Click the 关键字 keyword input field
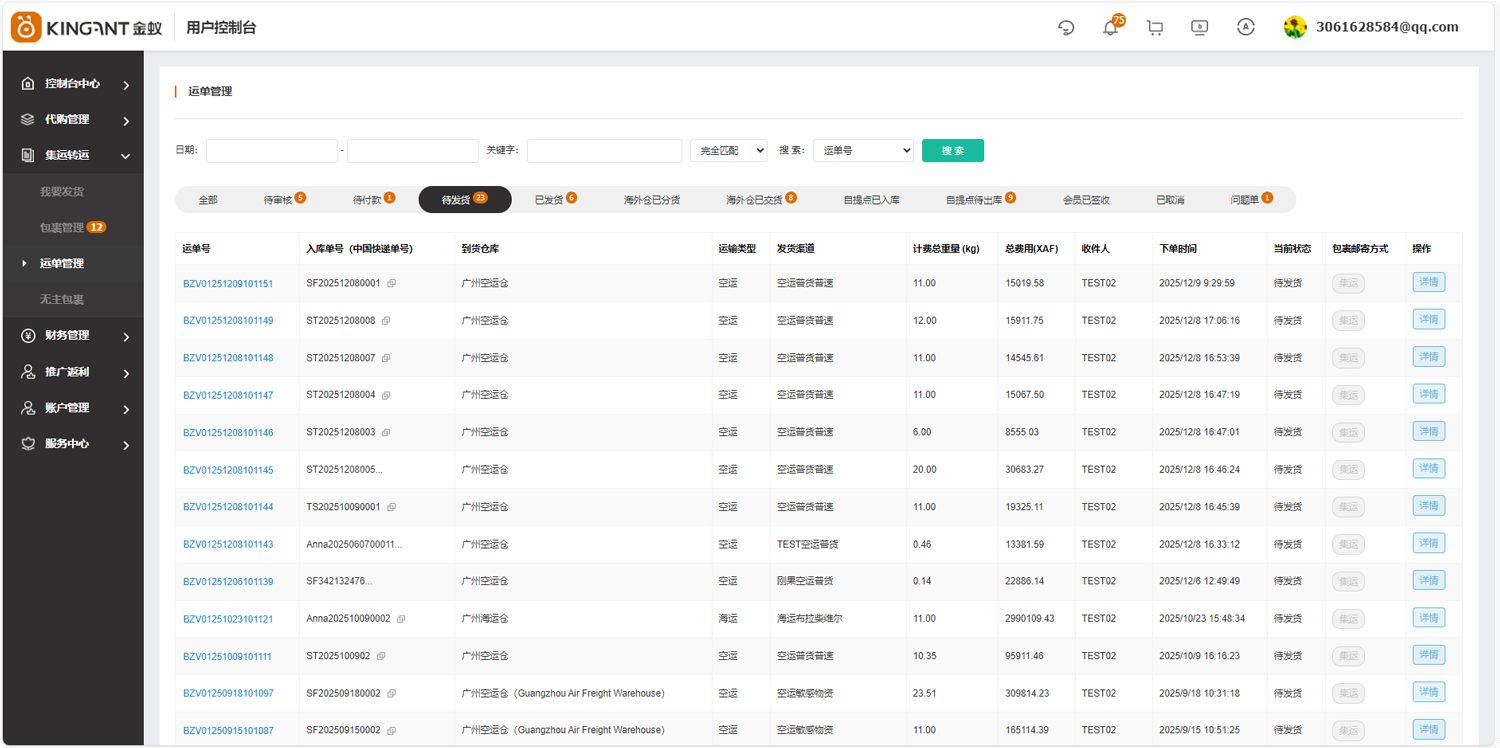Image resolution: width=1500 pixels, height=748 pixels. point(604,150)
